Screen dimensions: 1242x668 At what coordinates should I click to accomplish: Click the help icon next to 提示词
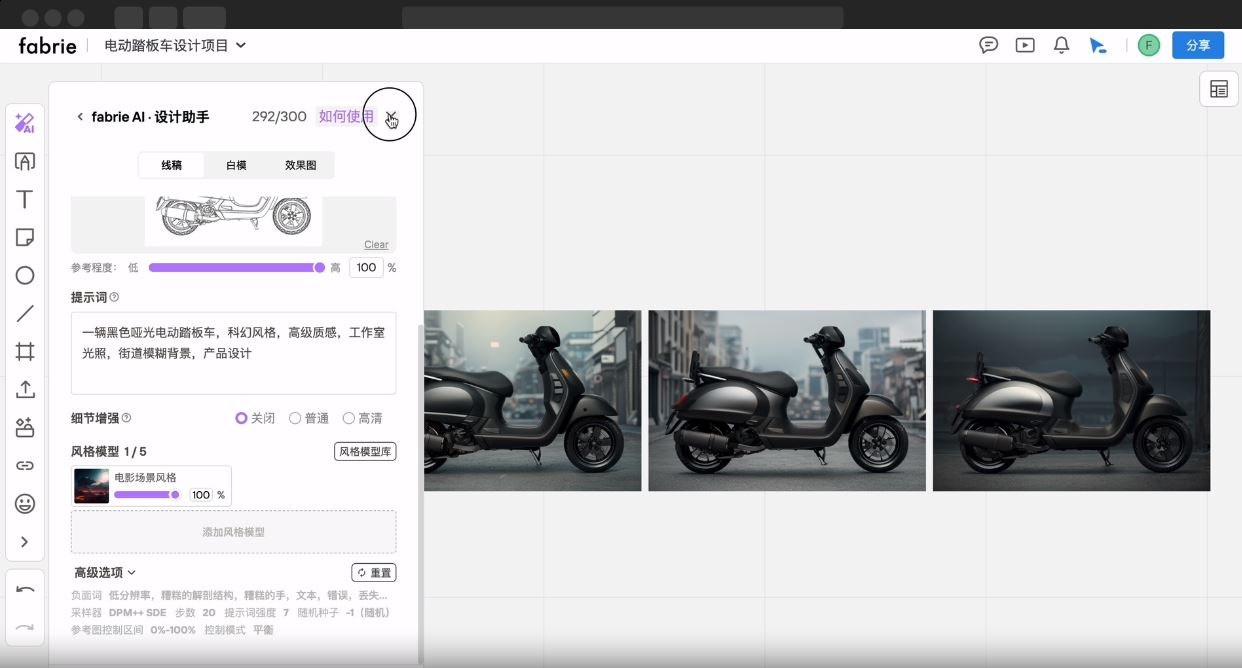(x=114, y=297)
